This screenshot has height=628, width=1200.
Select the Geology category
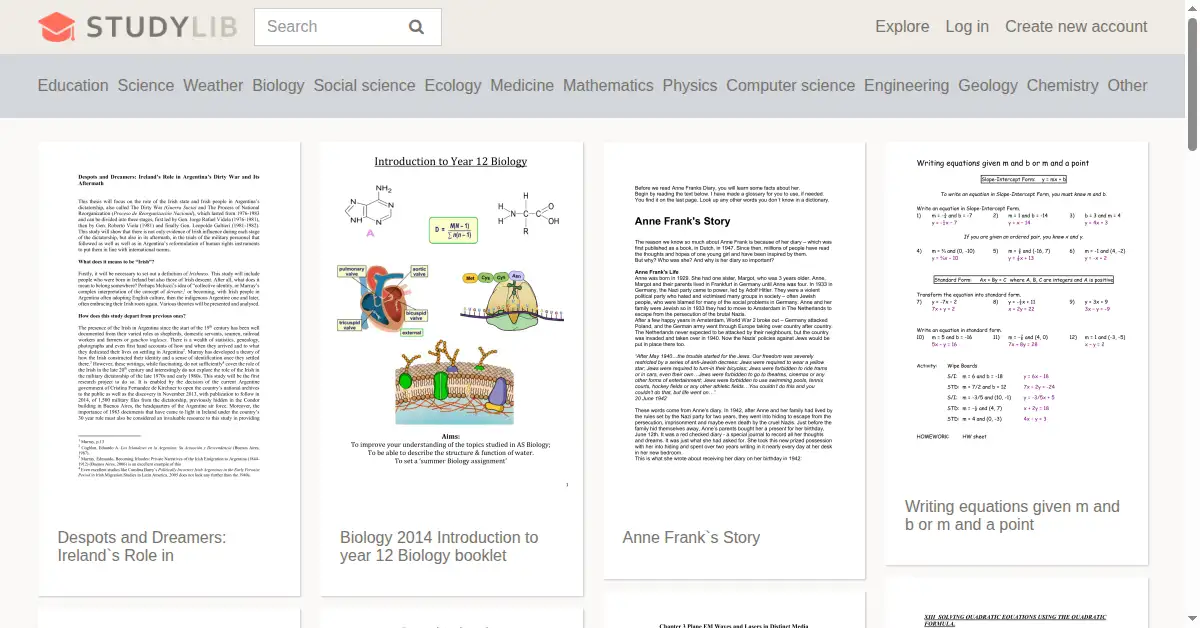click(988, 86)
